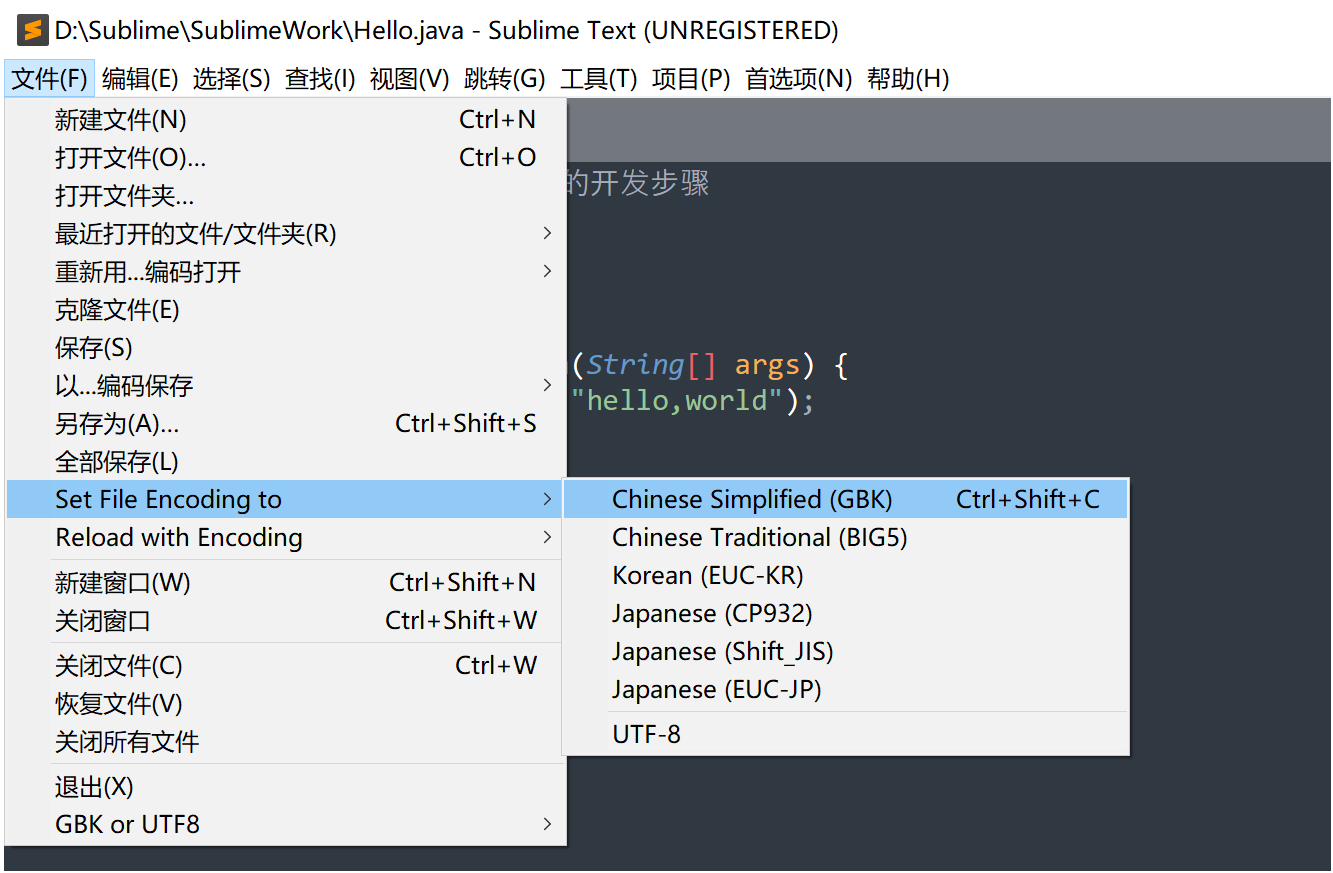Open the 选择(S) menu

(231, 78)
